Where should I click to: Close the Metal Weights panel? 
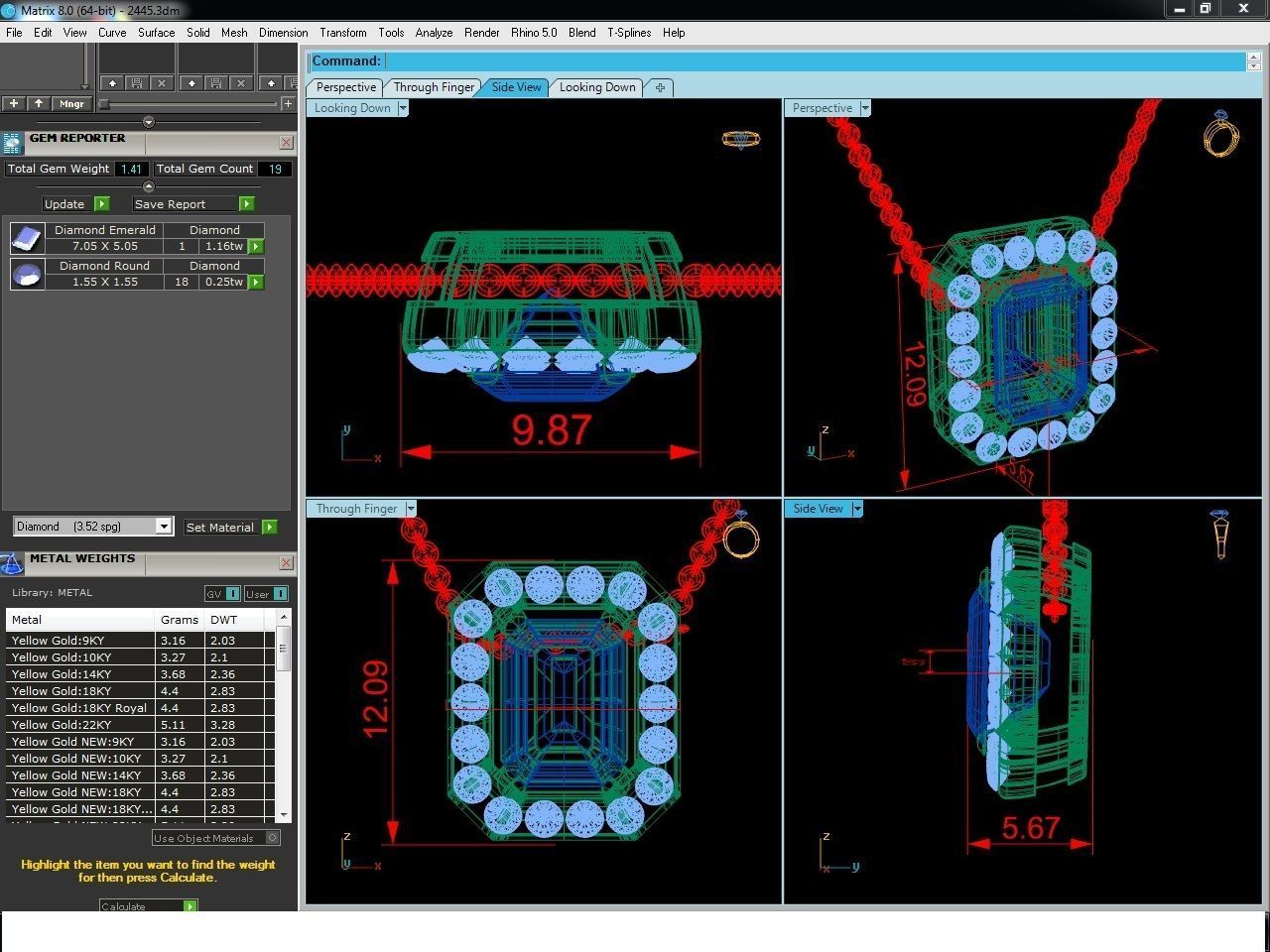[286, 563]
